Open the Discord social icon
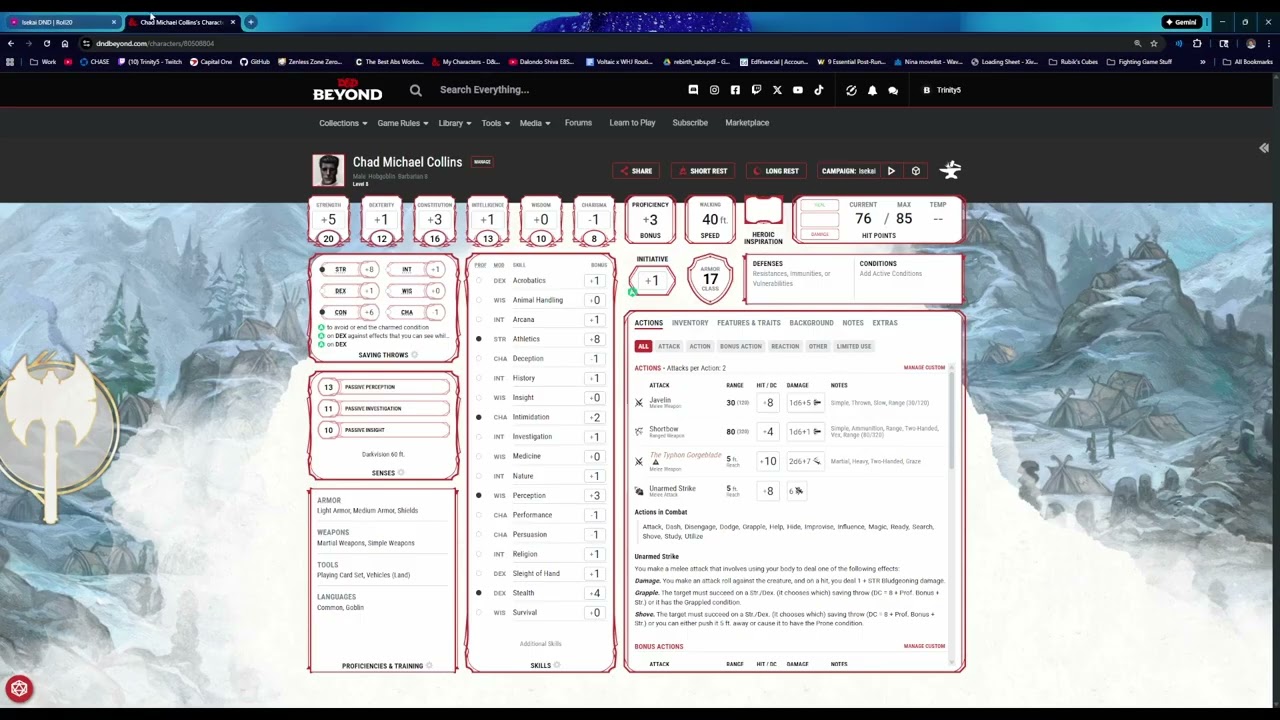Screen dimensions: 1280x720 [x=693, y=90]
